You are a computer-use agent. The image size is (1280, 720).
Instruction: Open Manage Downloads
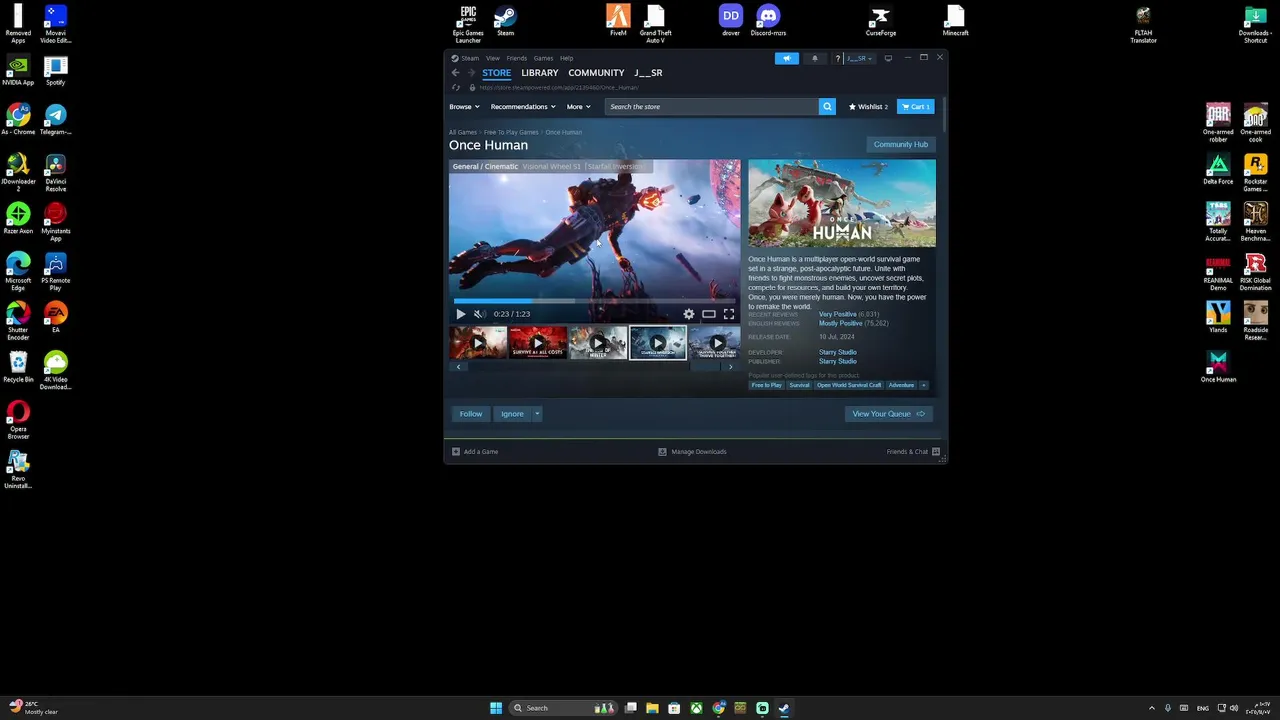pos(692,452)
